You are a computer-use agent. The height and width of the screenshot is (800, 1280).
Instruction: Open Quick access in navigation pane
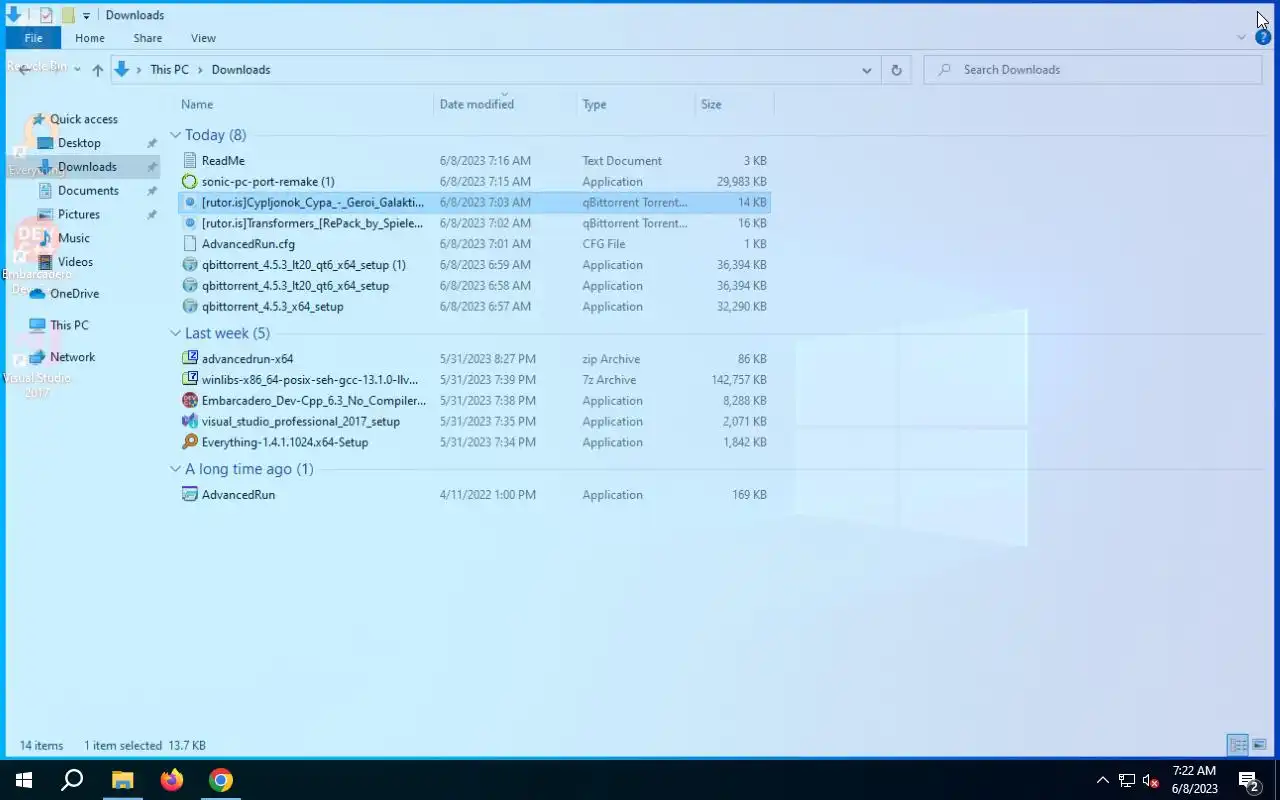(84, 119)
